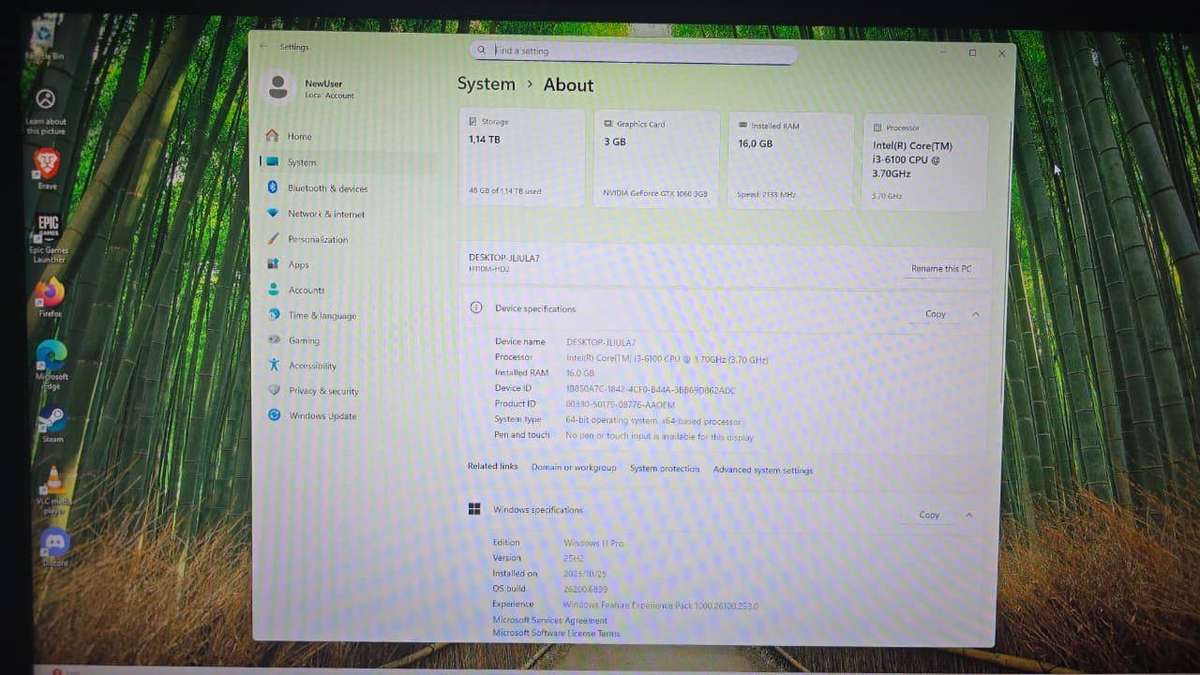Copy the Windows specifications
Viewport: 1200px width, 675px height.
(927, 514)
